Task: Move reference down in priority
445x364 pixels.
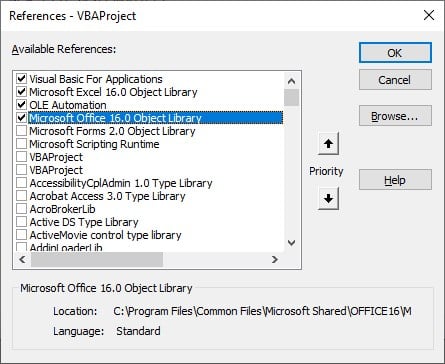Action: [x=328, y=199]
